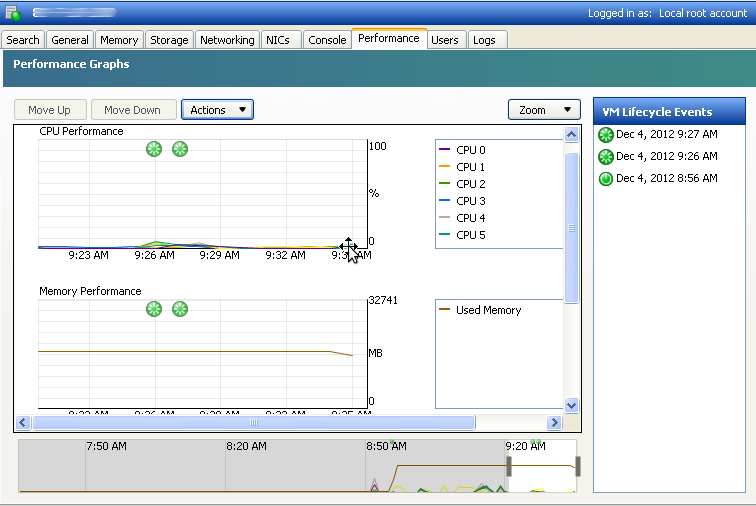This screenshot has width=756, height=506.
Task: Click the Dec 4, 2012 9:27 AM event icon
Action: [x=606, y=135]
